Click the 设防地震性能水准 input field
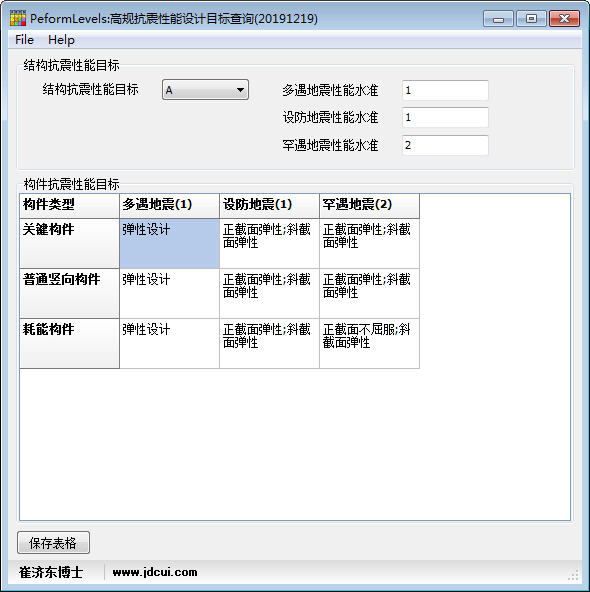The height and width of the screenshot is (592, 590). 445,117
